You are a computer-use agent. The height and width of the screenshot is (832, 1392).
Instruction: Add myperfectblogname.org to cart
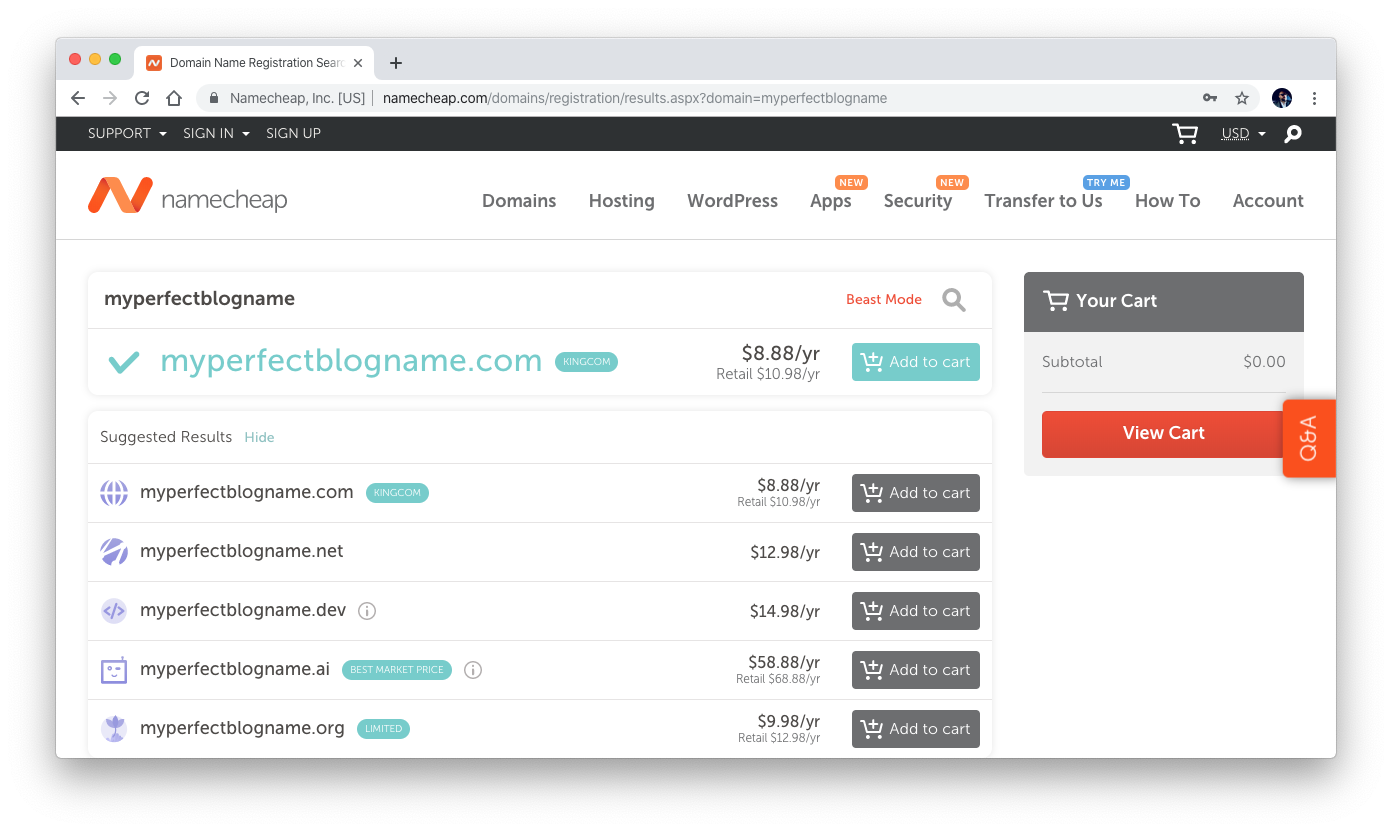916,729
